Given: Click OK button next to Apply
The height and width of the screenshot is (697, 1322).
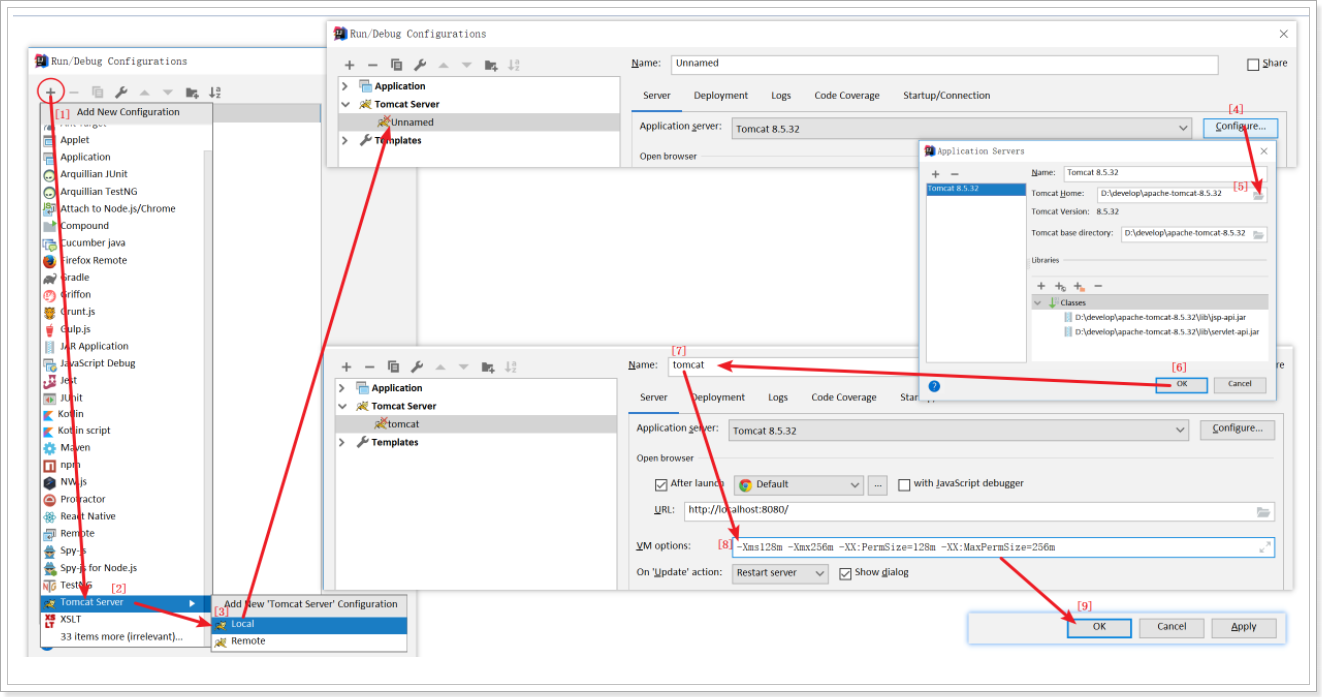Looking at the screenshot, I should point(1099,627).
